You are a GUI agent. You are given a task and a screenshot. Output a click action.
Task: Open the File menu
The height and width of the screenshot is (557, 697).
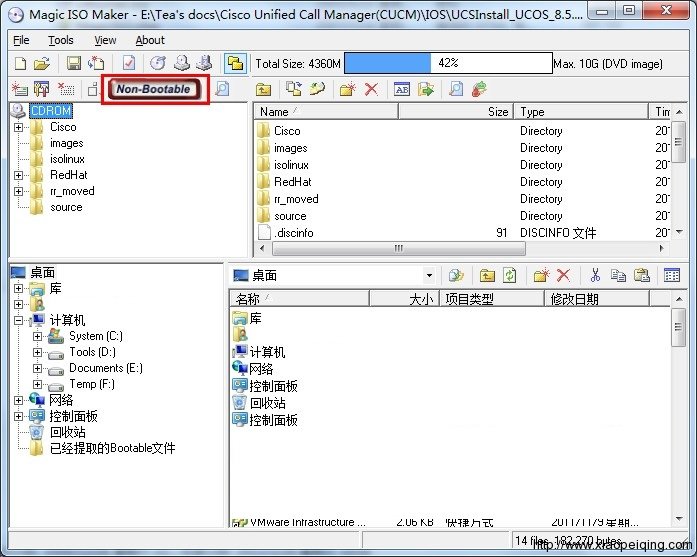21,40
